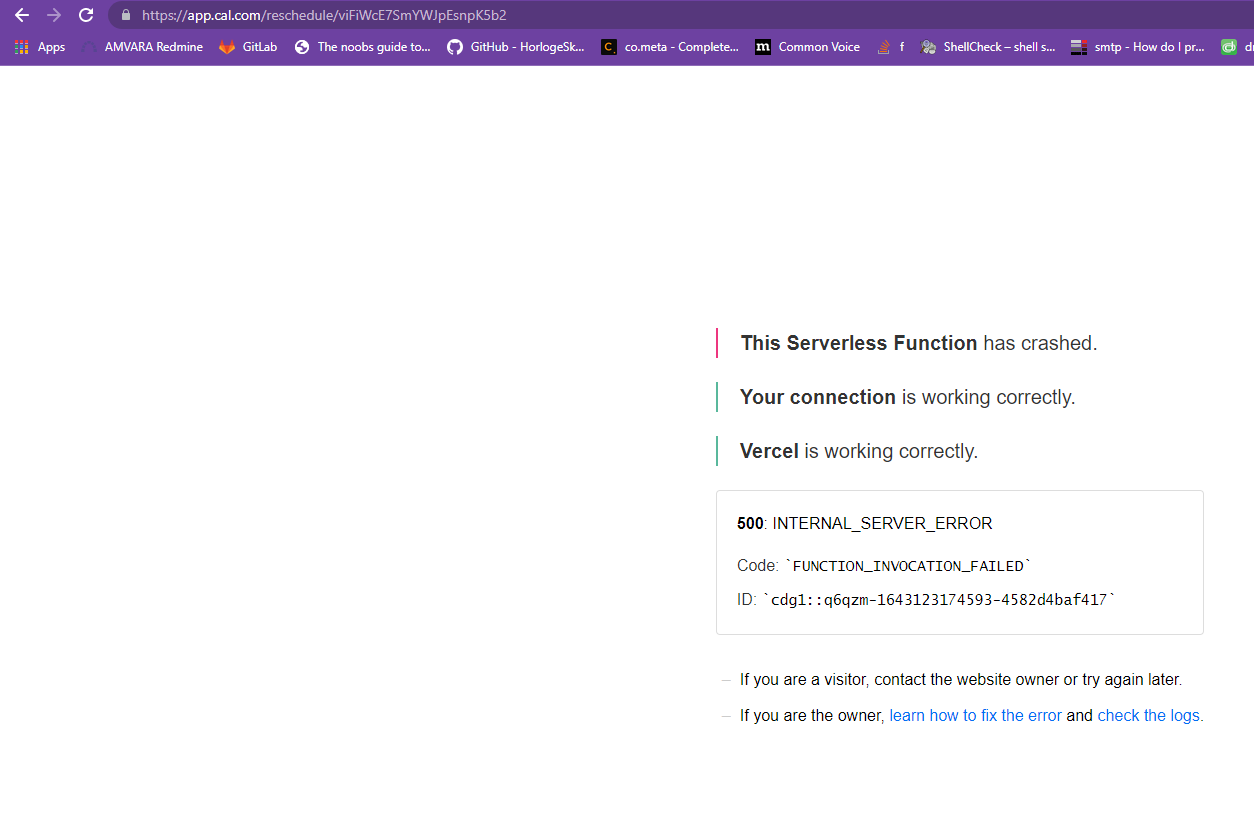Click 'This Serverless Function has crashed.' text
Viewport: 1254px width, 817px height.
click(x=919, y=343)
